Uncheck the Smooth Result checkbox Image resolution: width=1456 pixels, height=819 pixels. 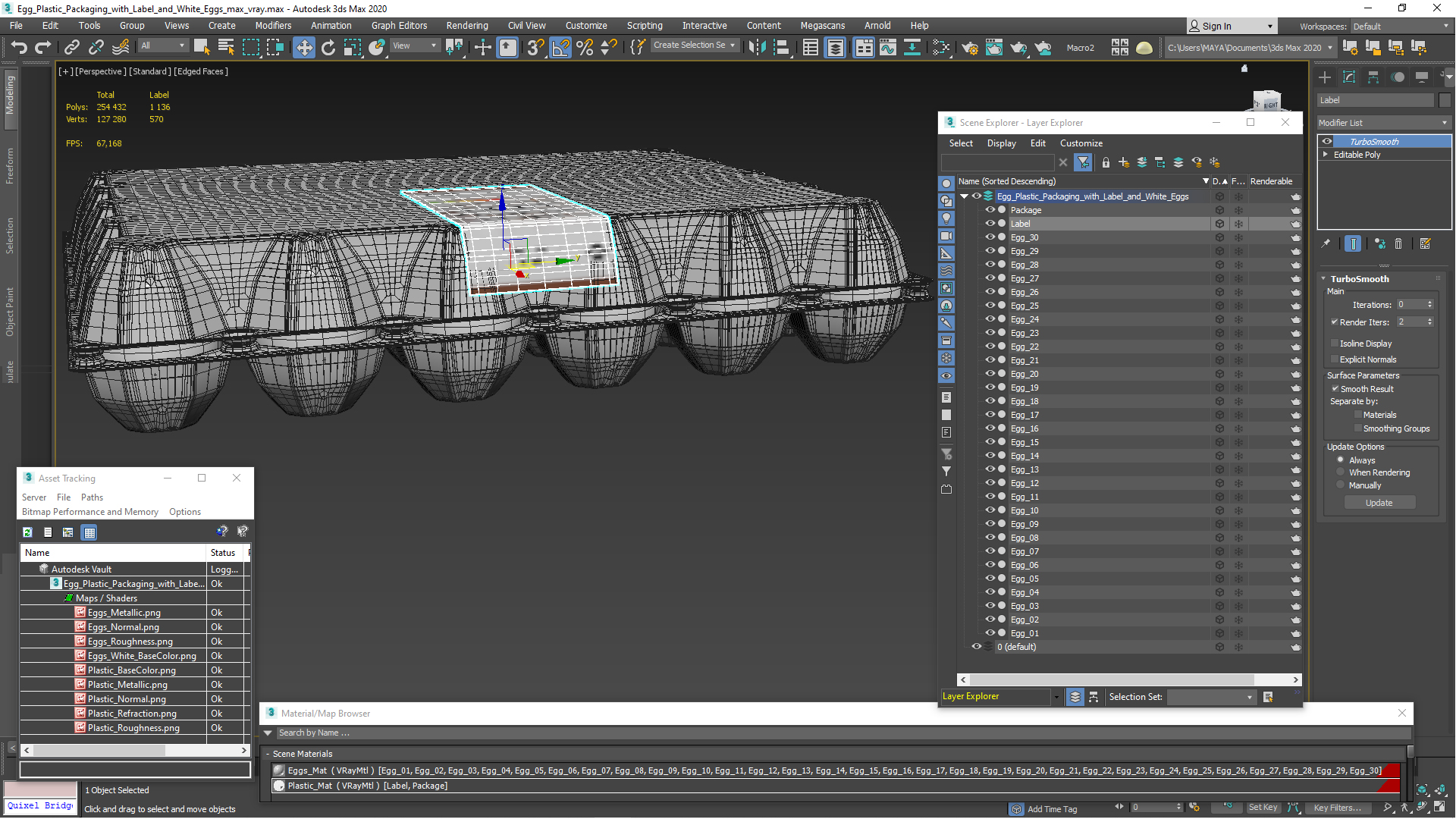click(x=1335, y=389)
